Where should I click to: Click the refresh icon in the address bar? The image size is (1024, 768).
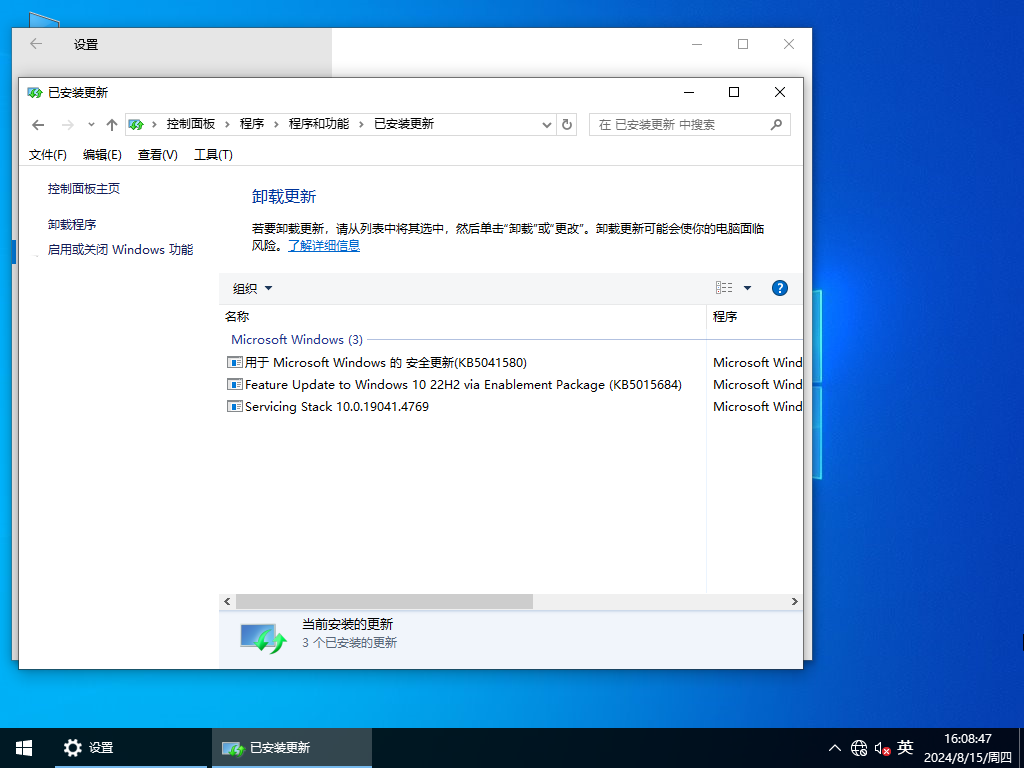click(x=566, y=124)
